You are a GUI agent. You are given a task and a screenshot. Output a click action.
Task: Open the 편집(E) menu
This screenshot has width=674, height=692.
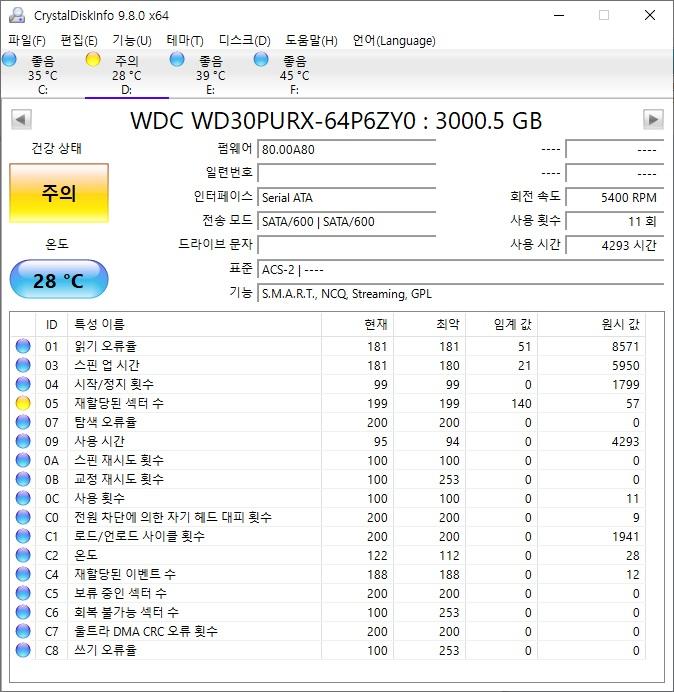click(79, 41)
